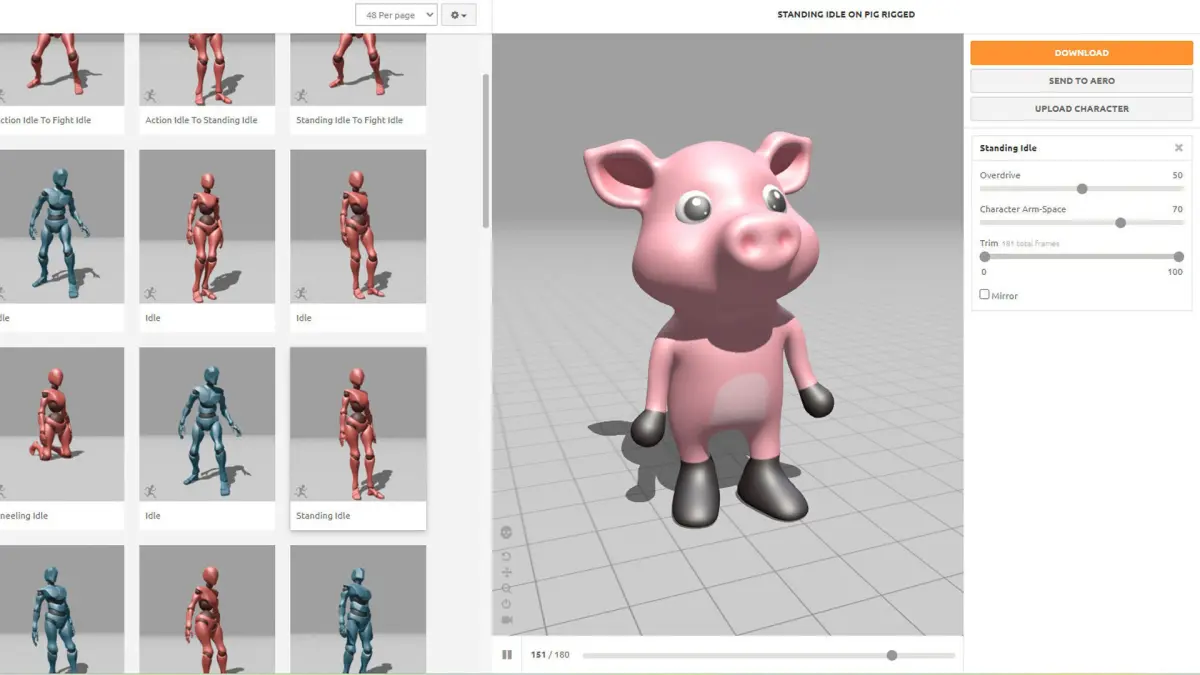Select the zoom magnifier icon in viewport
1200x675 pixels.
[506, 588]
